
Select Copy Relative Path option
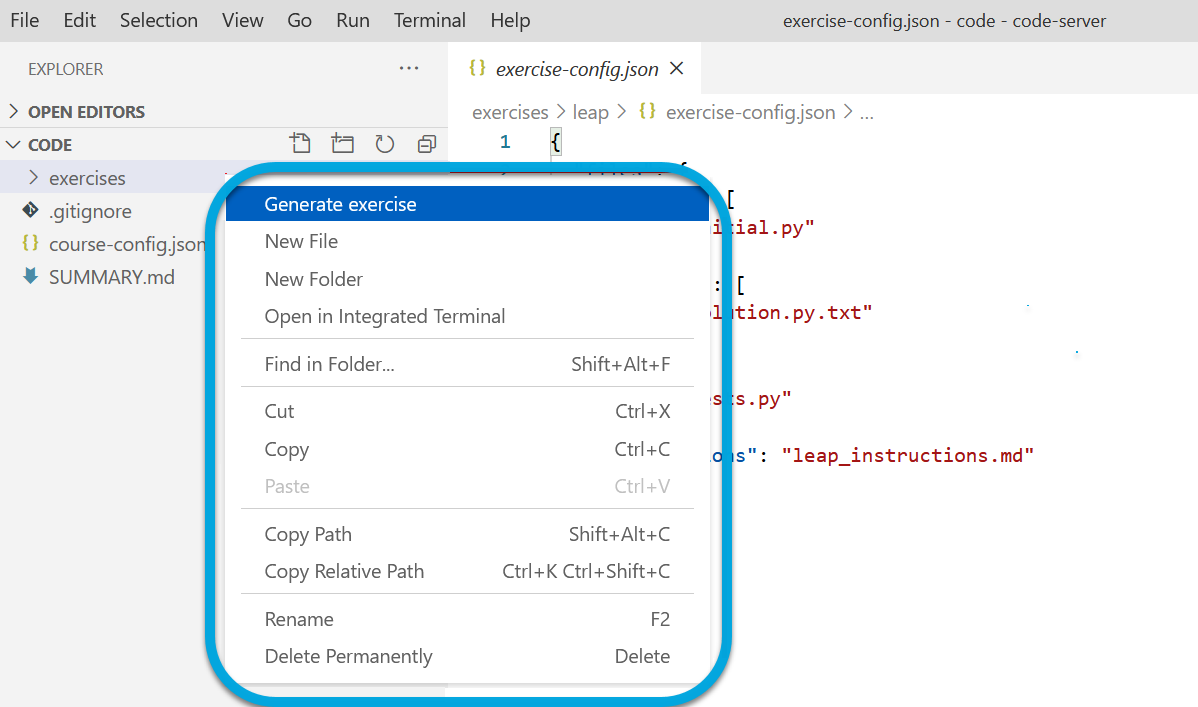(344, 571)
